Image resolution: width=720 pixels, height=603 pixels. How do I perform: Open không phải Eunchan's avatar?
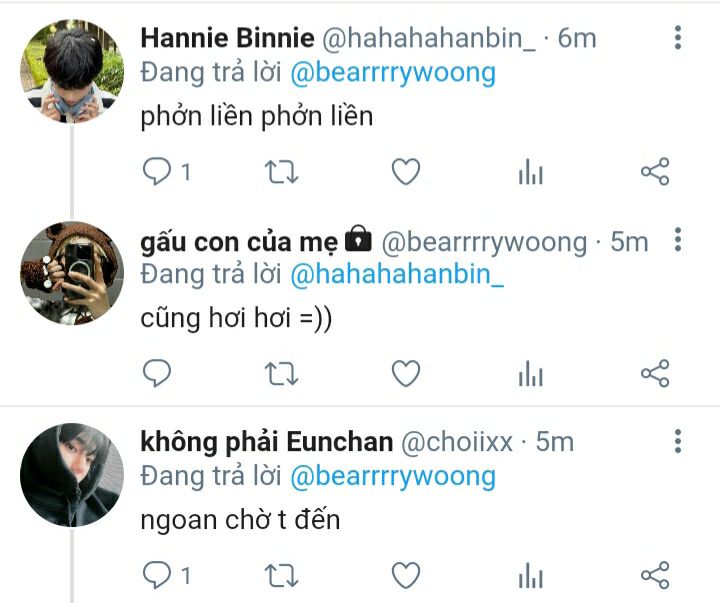72,474
